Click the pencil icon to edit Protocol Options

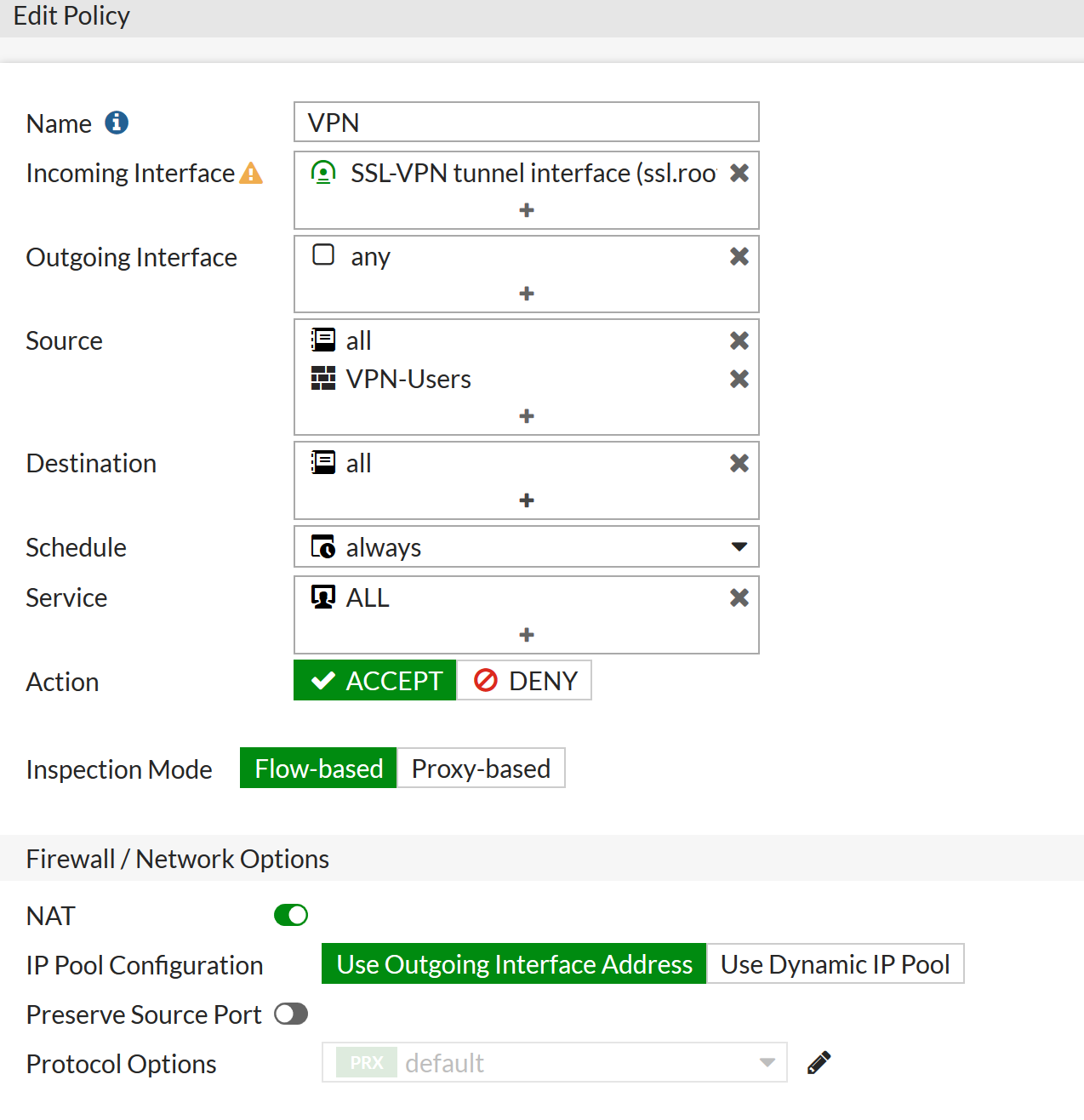819,1063
